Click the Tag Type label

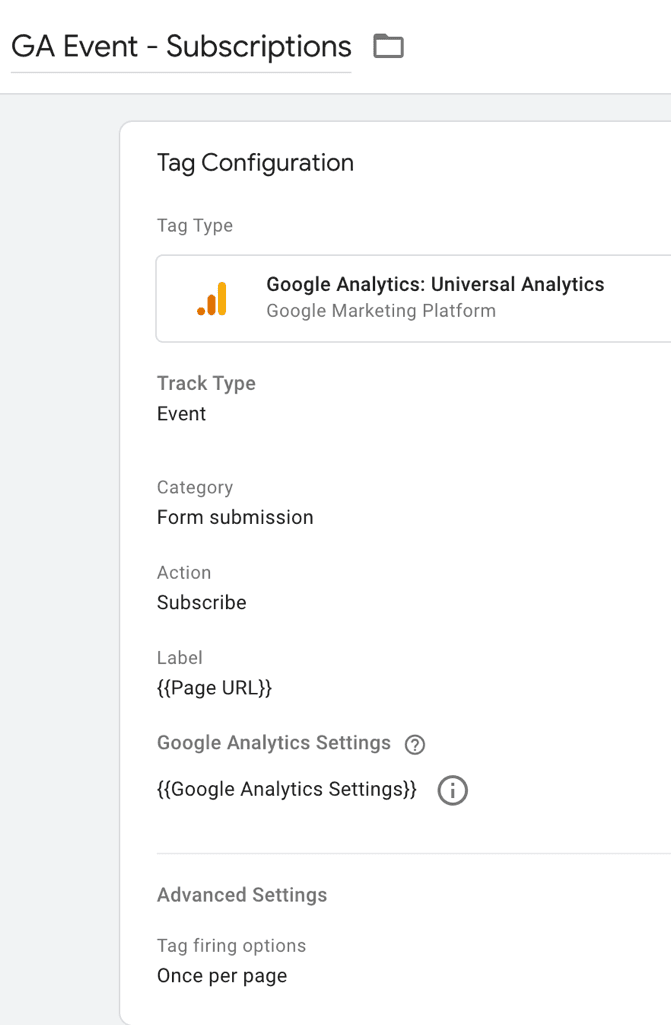[195, 226]
